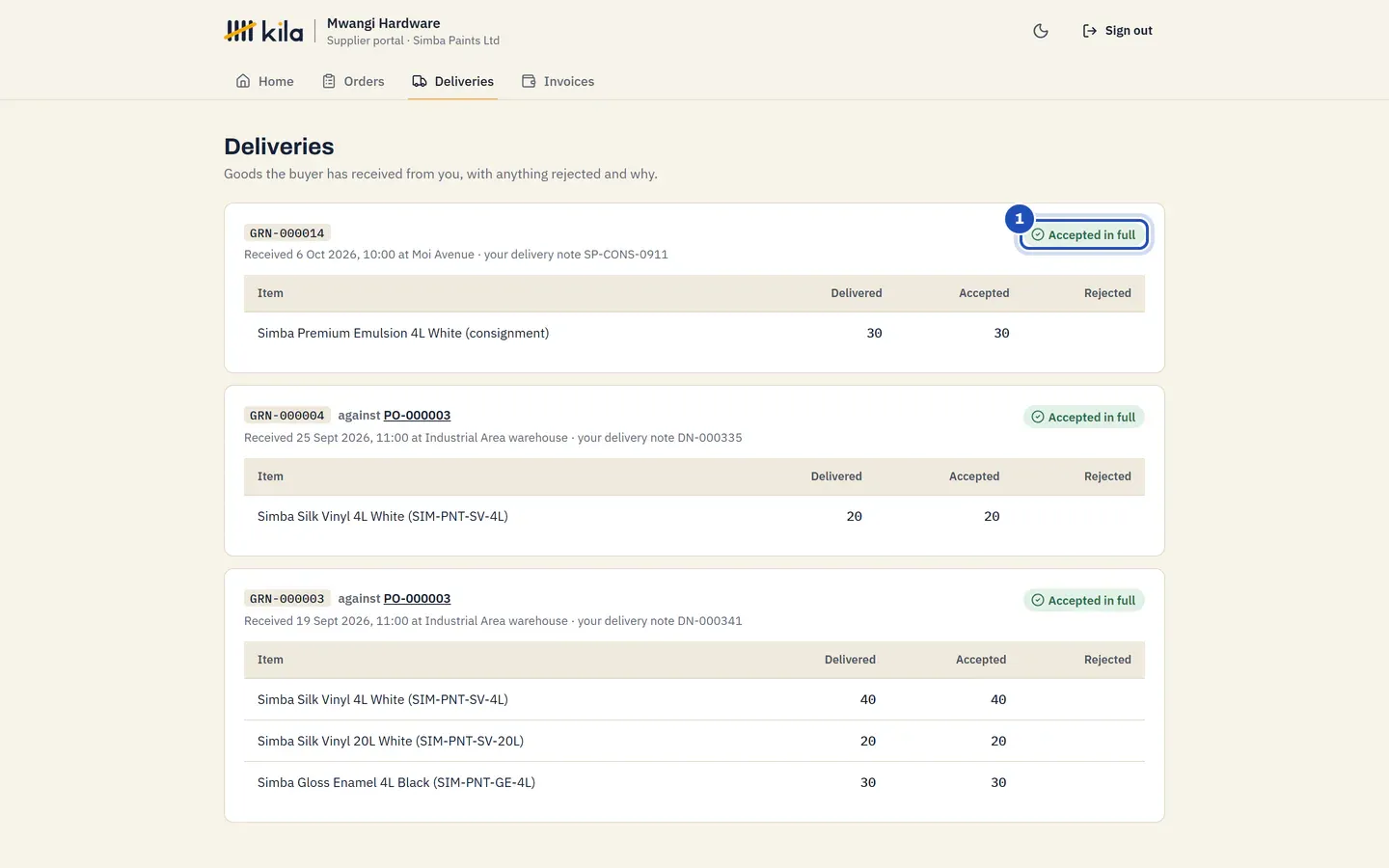Click the Mwangi Hardware portal title
The width and height of the screenshot is (1389, 868).
384,23
